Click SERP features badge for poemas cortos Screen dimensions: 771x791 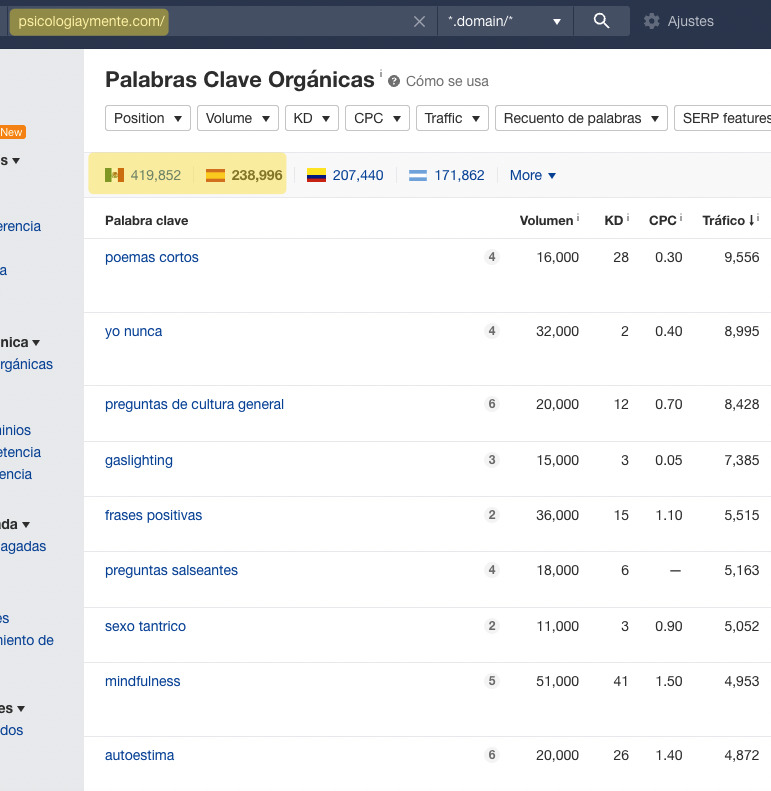coord(491,257)
